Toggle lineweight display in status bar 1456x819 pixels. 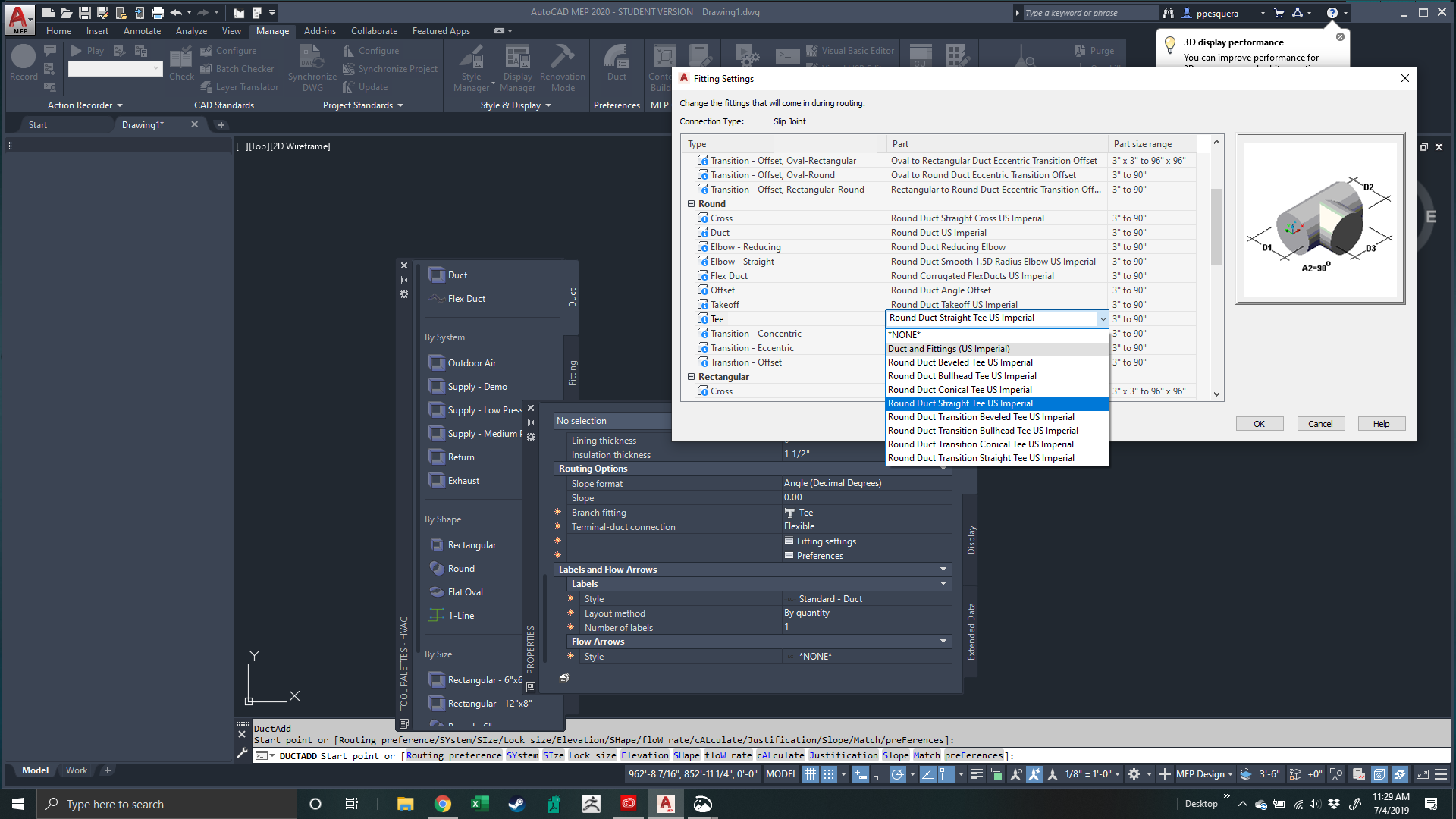pyautogui.click(x=976, y=774)
